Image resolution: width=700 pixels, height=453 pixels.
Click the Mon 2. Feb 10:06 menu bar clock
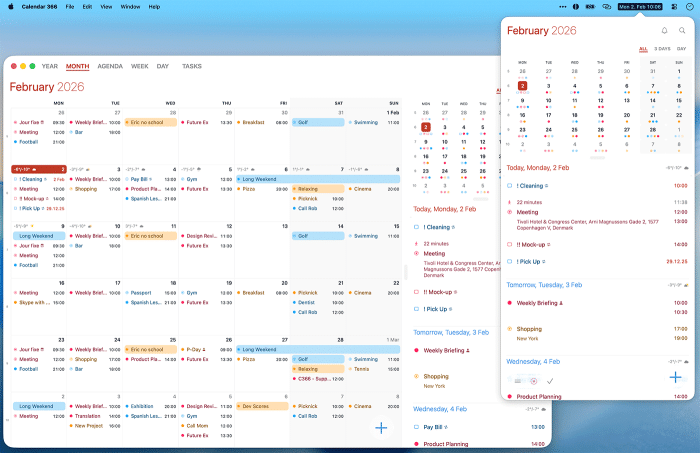640,7
